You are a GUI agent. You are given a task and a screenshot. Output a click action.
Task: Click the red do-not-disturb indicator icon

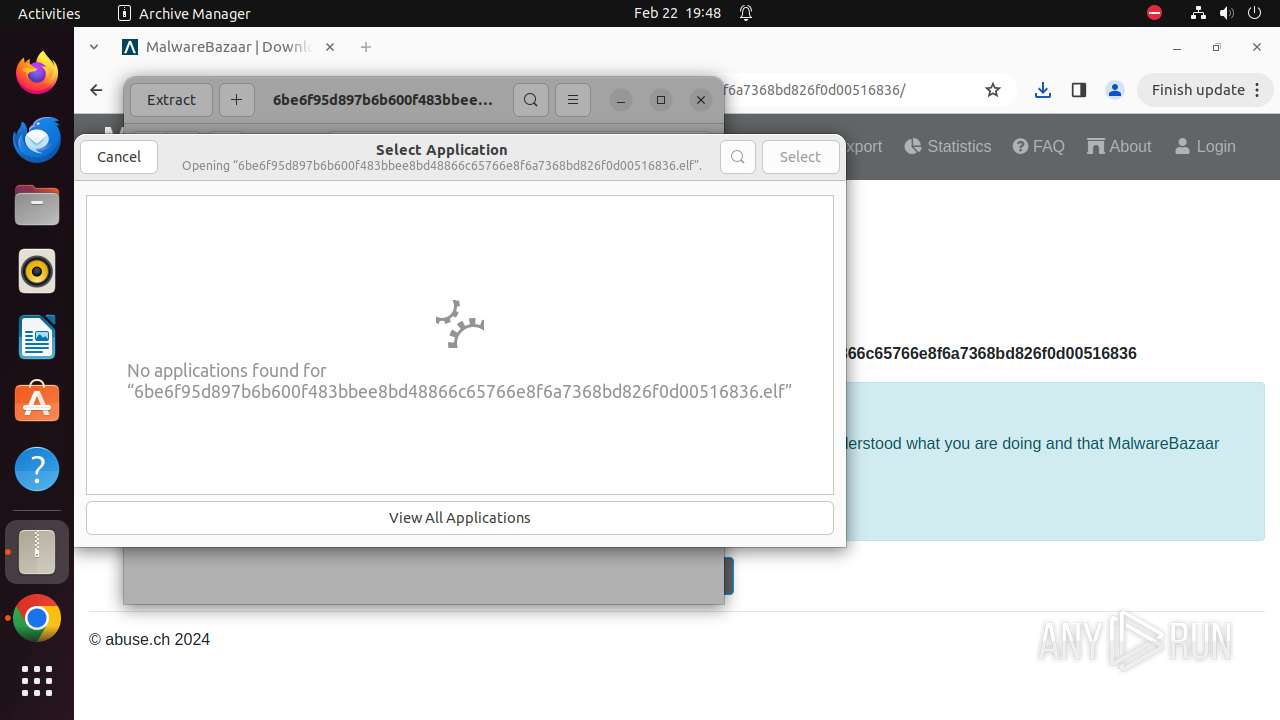point(1154,13)
